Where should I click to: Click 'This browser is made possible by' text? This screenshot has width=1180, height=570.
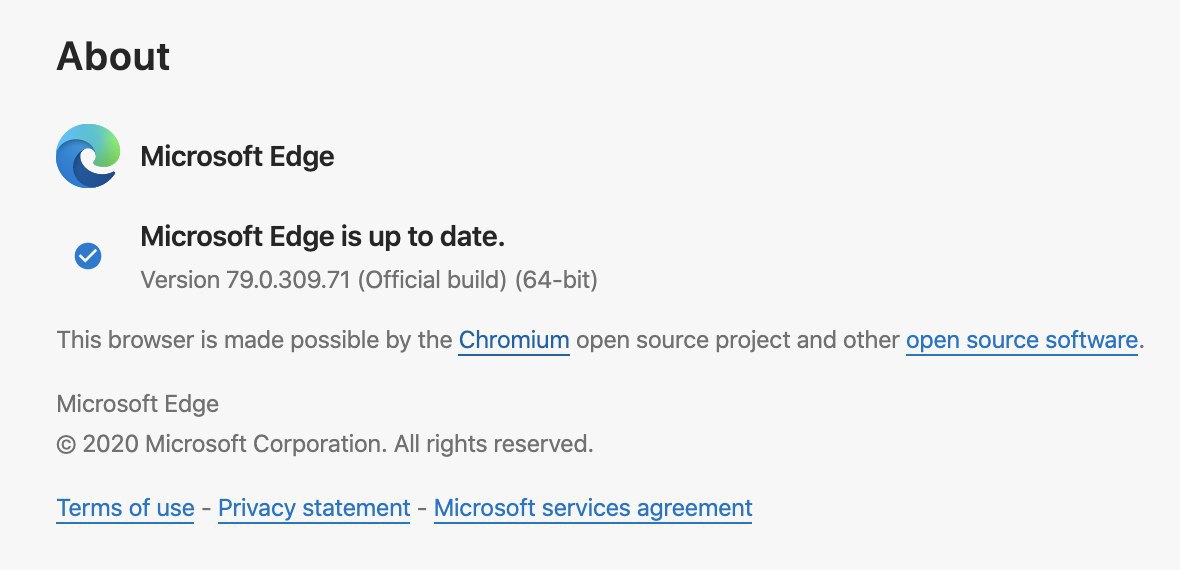coord(254,340)
